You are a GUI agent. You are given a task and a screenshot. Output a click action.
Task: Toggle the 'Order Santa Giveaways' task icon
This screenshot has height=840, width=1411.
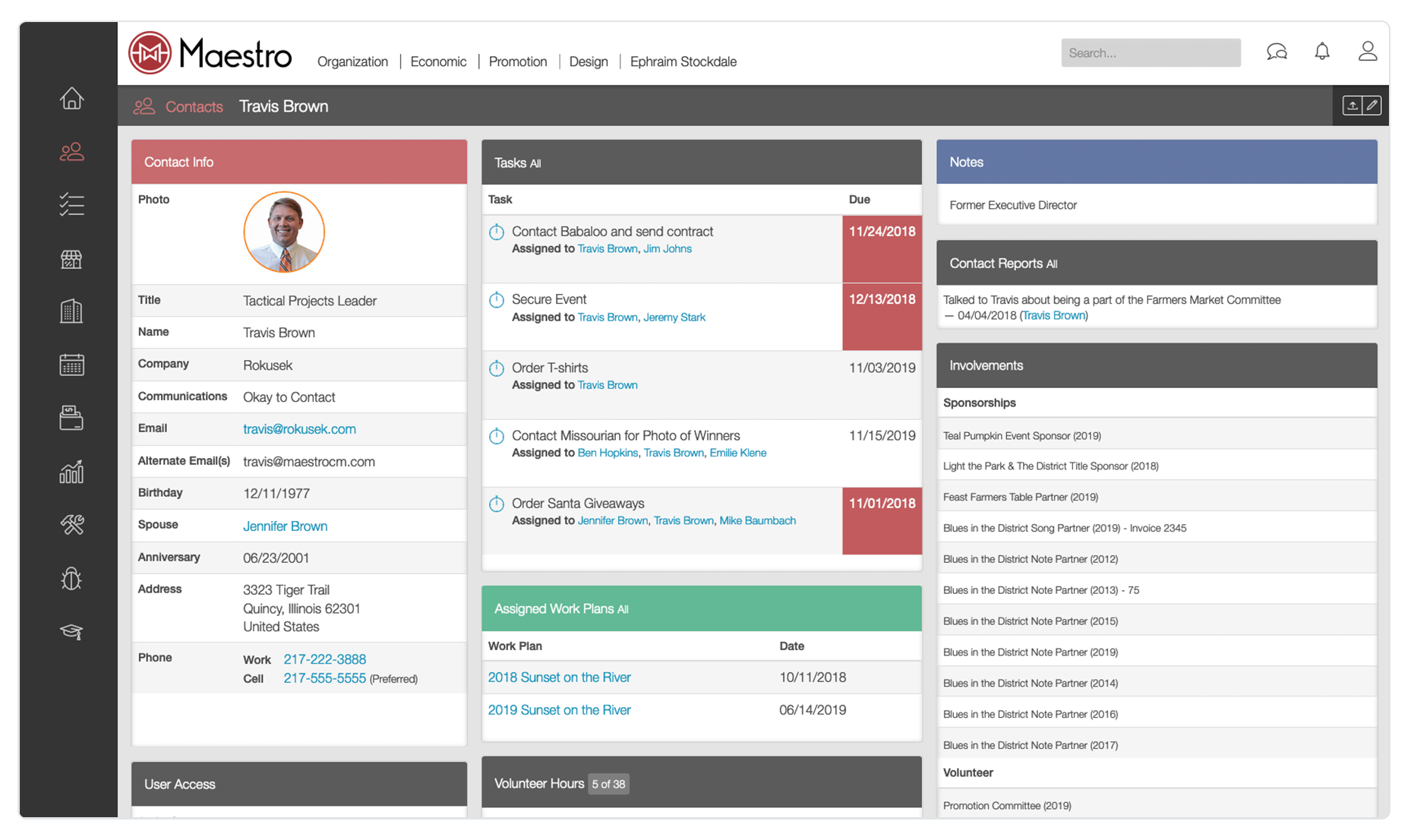[497, 503]
